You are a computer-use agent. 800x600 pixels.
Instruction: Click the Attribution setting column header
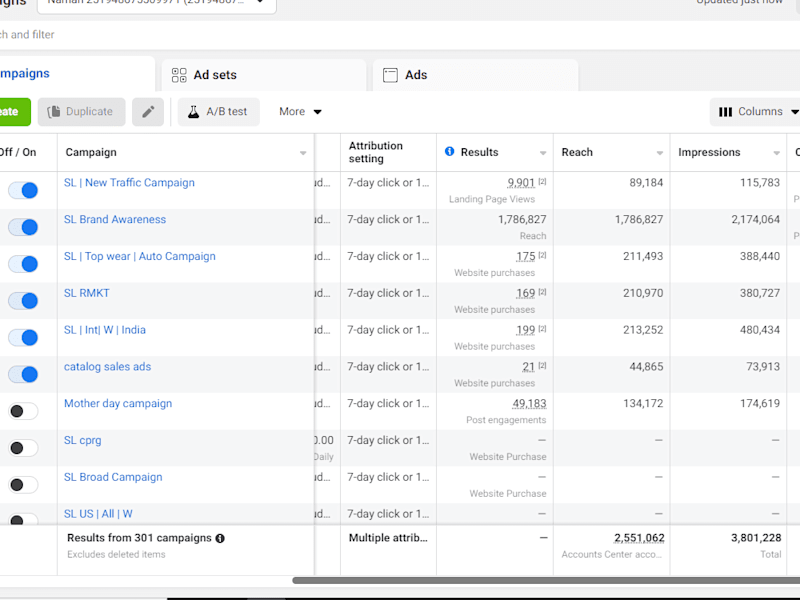388,152
